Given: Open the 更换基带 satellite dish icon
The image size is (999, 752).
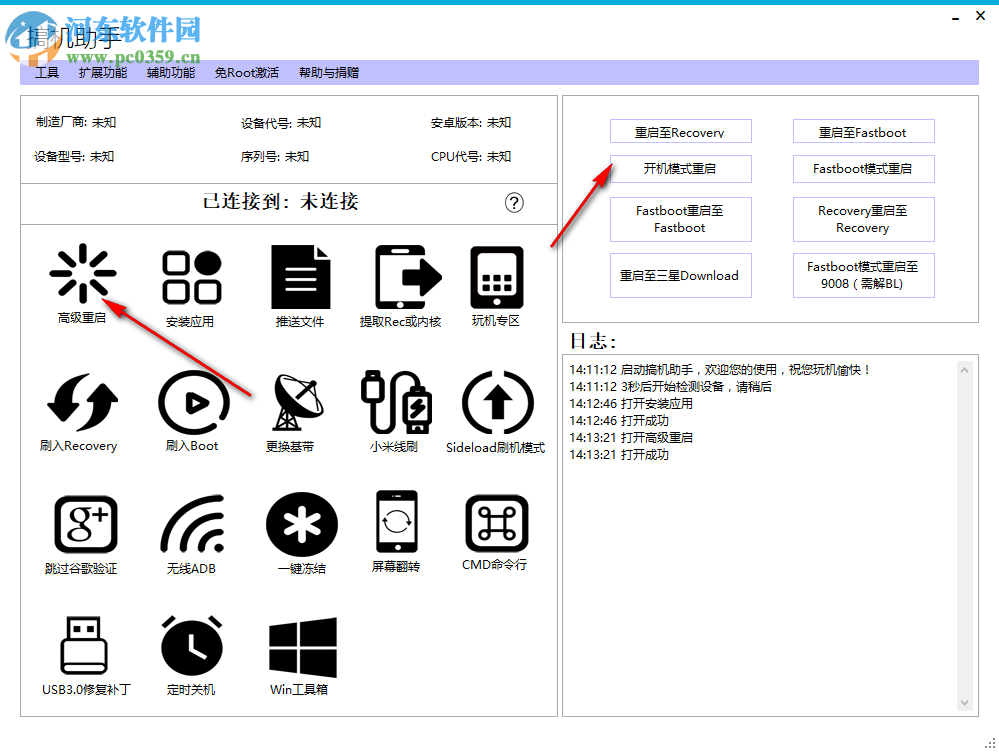Looking at the screenshot, I should coord(298,403).
